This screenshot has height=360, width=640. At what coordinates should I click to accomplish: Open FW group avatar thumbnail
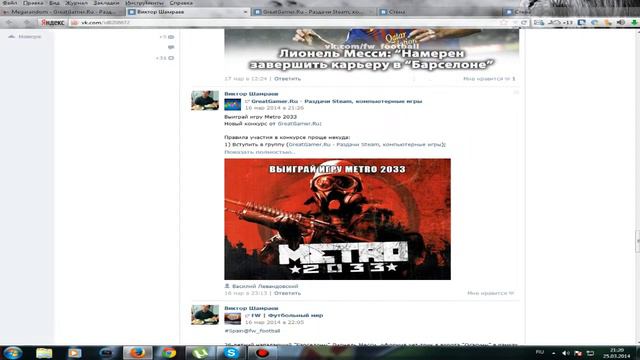pos(232,319)
